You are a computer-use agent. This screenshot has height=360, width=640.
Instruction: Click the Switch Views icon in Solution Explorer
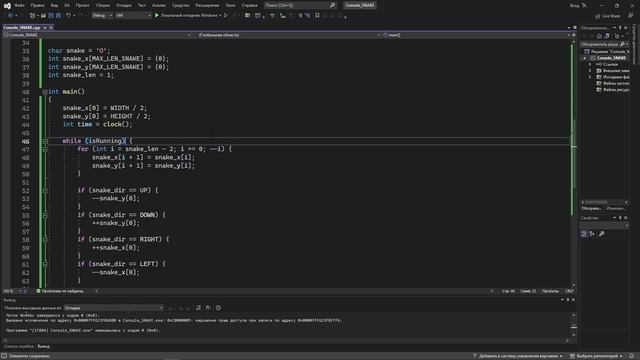(x=607, y=36)
